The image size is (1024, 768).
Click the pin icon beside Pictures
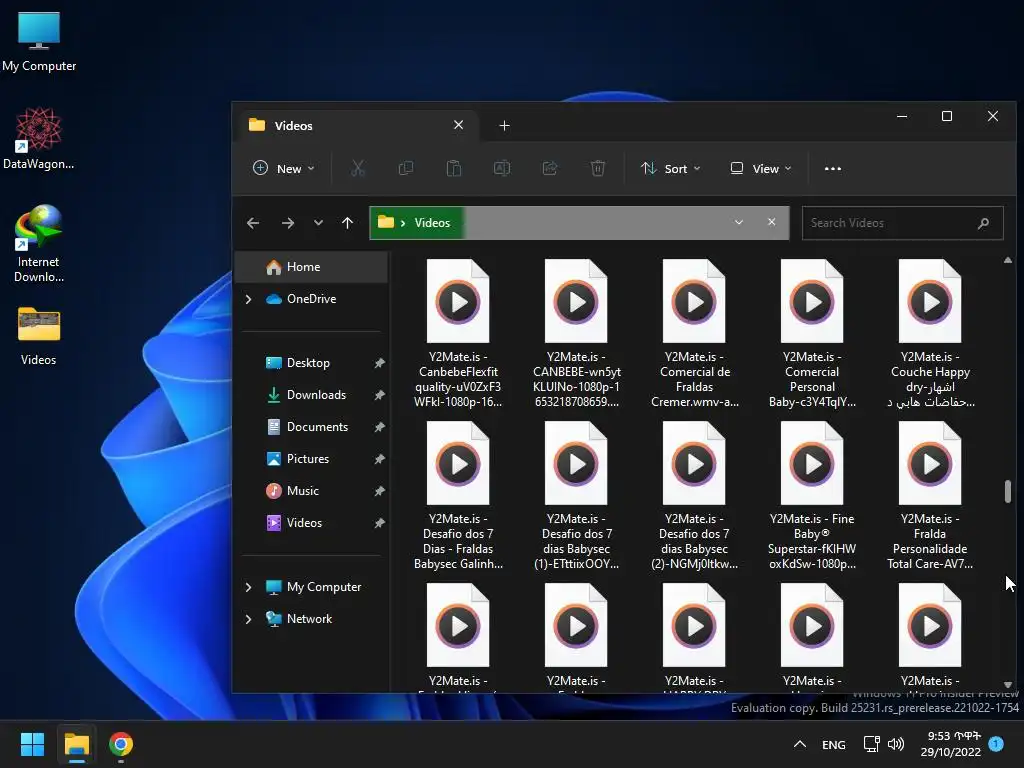[379, 459]
